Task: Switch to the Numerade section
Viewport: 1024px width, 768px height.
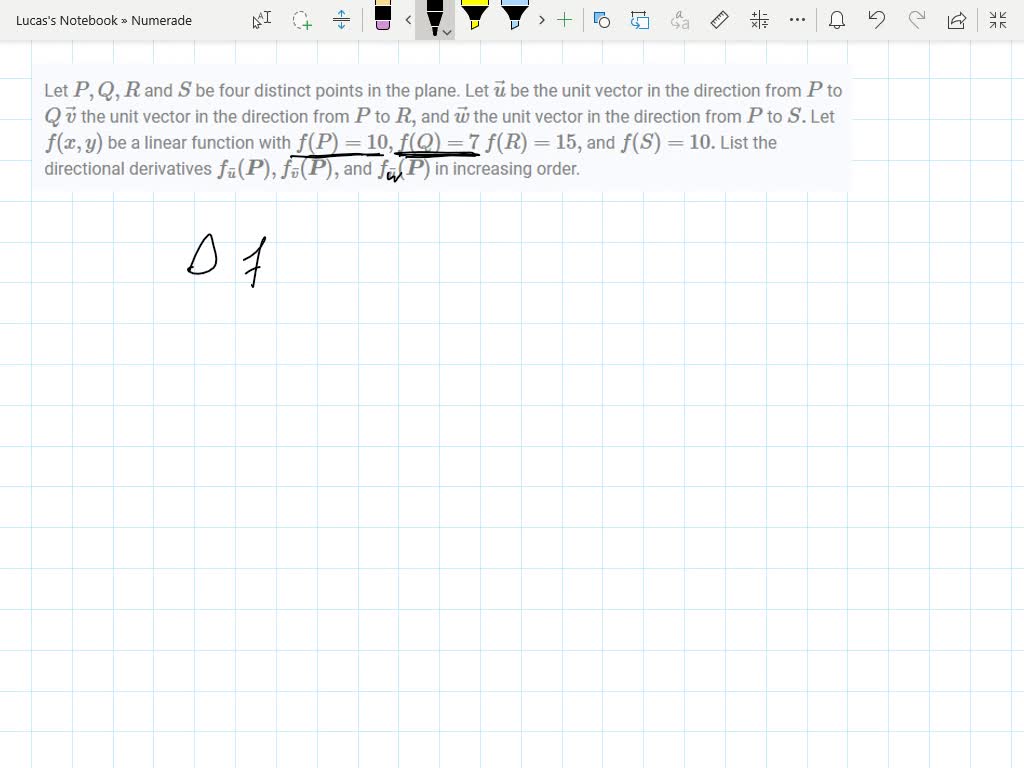Action: point(160,20)
